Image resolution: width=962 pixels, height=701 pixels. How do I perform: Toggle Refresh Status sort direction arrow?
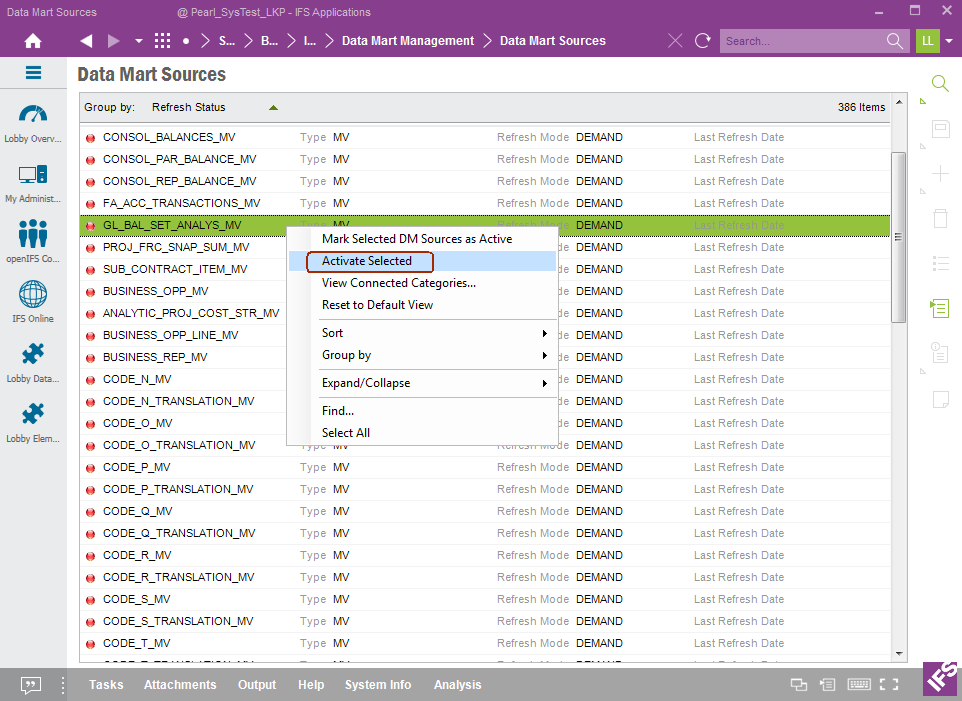273,107
